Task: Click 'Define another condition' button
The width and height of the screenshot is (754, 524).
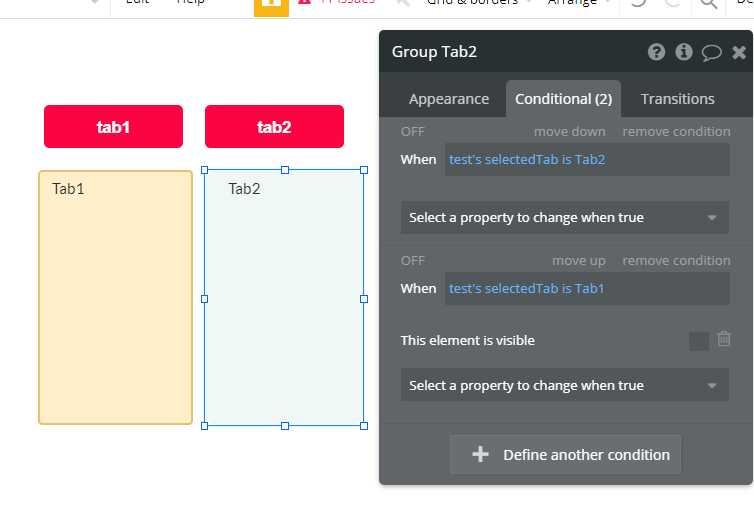Action: [566, 455]
